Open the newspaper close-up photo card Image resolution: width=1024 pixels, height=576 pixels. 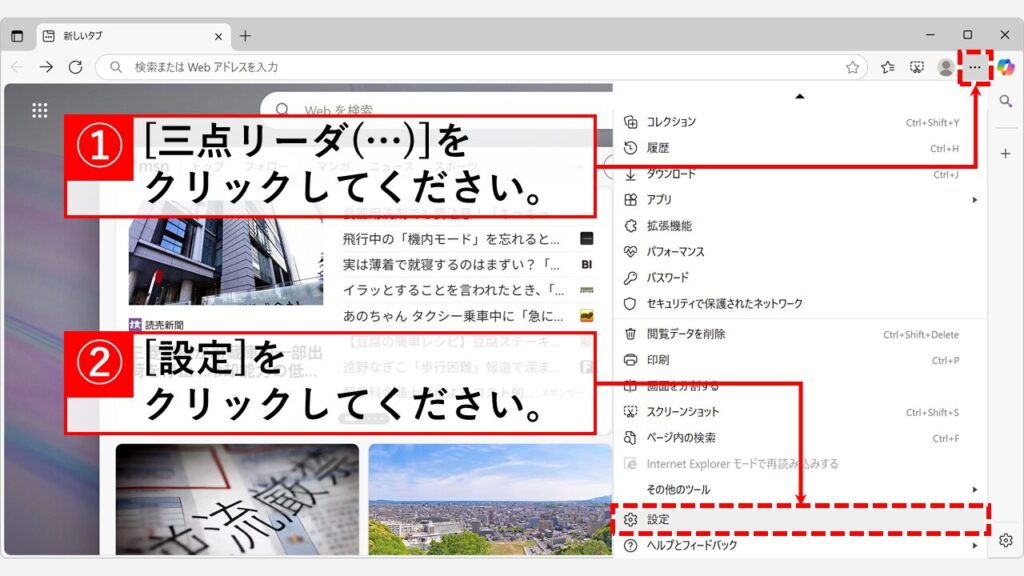237,500
